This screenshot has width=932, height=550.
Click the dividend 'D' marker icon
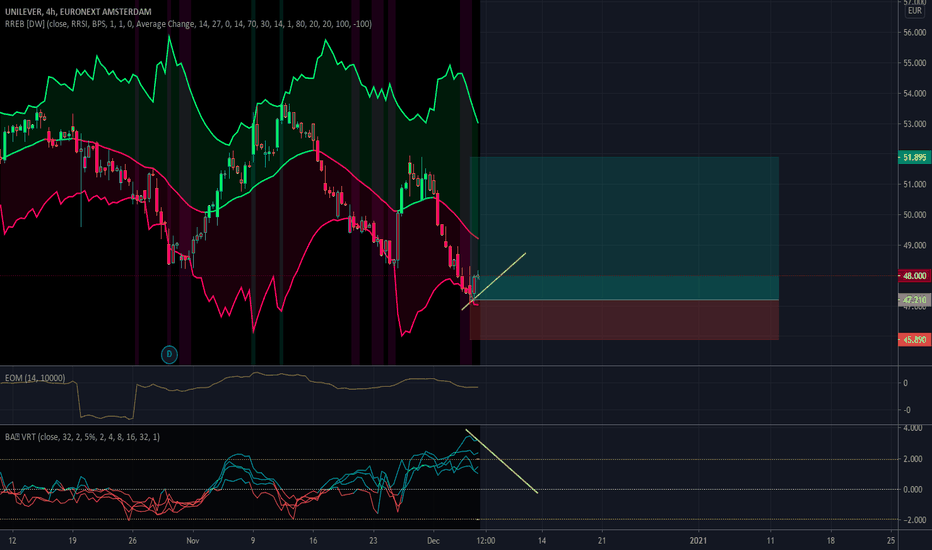pyautogui.click(x=169, y=354)
